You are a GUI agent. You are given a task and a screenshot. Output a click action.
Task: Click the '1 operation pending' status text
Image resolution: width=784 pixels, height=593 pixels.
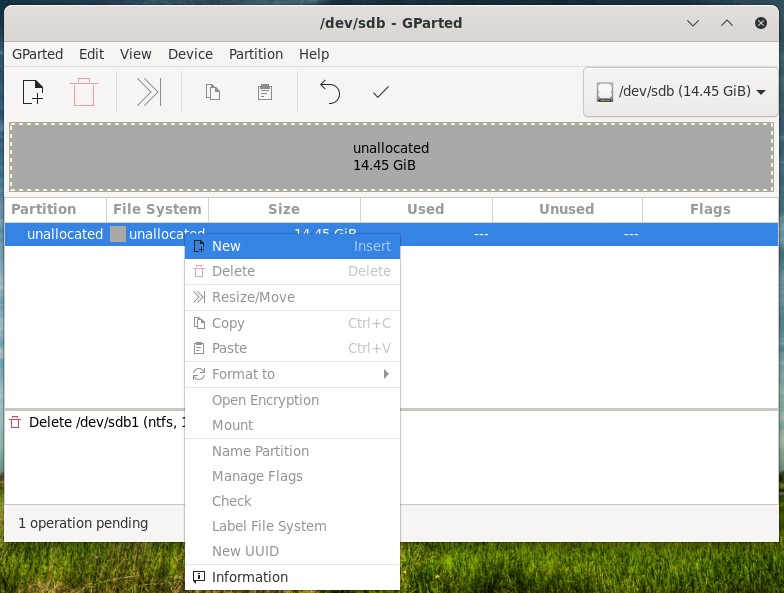pyautogui.click(x=83, y=523)
